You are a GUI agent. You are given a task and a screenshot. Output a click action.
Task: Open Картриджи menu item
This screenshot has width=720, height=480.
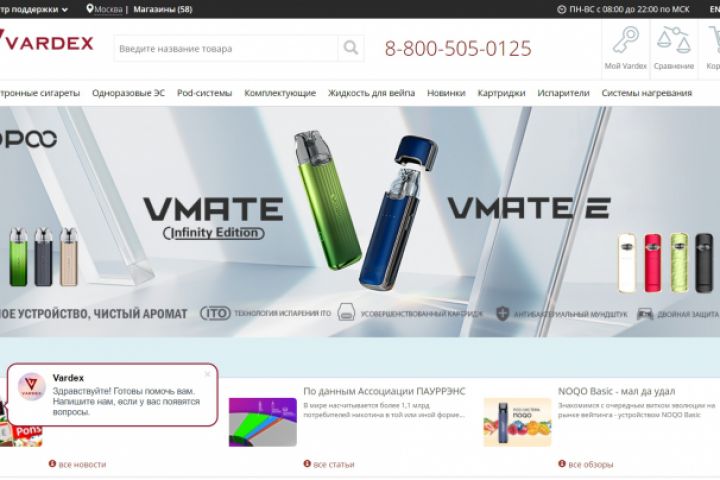click(x=501, y=93)
